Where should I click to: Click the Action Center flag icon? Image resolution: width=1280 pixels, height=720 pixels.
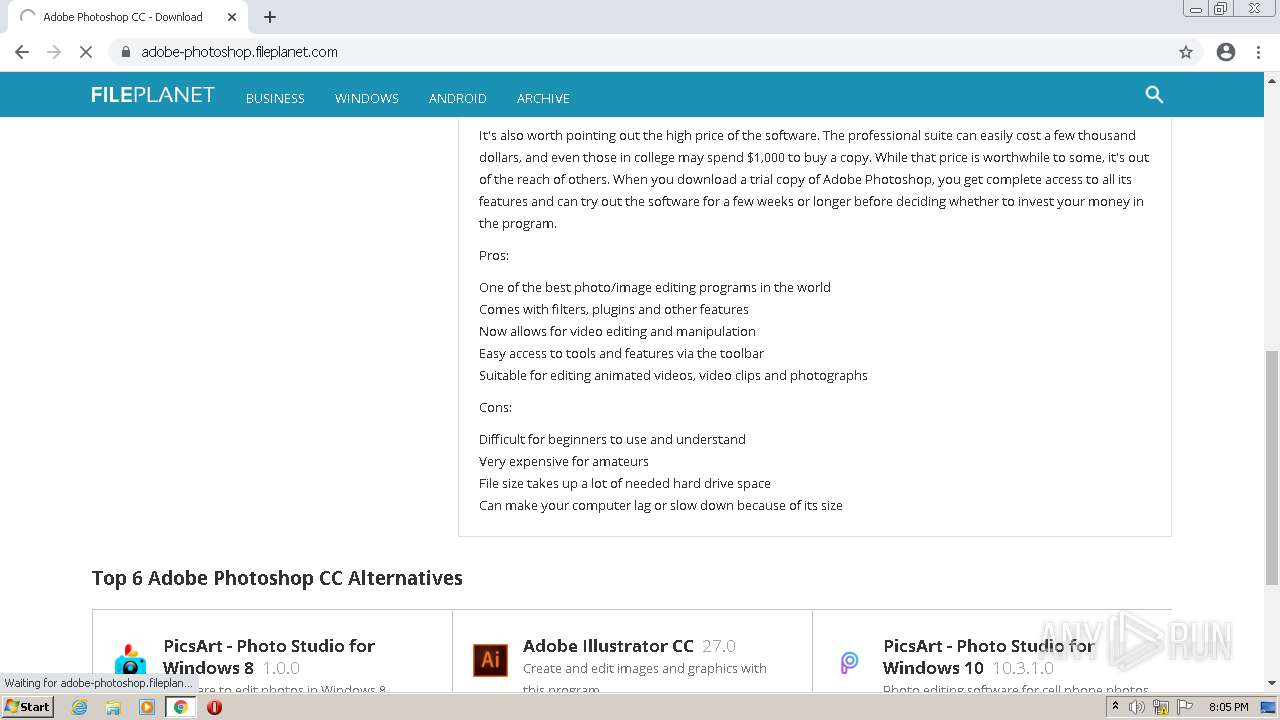[1183, 707]
